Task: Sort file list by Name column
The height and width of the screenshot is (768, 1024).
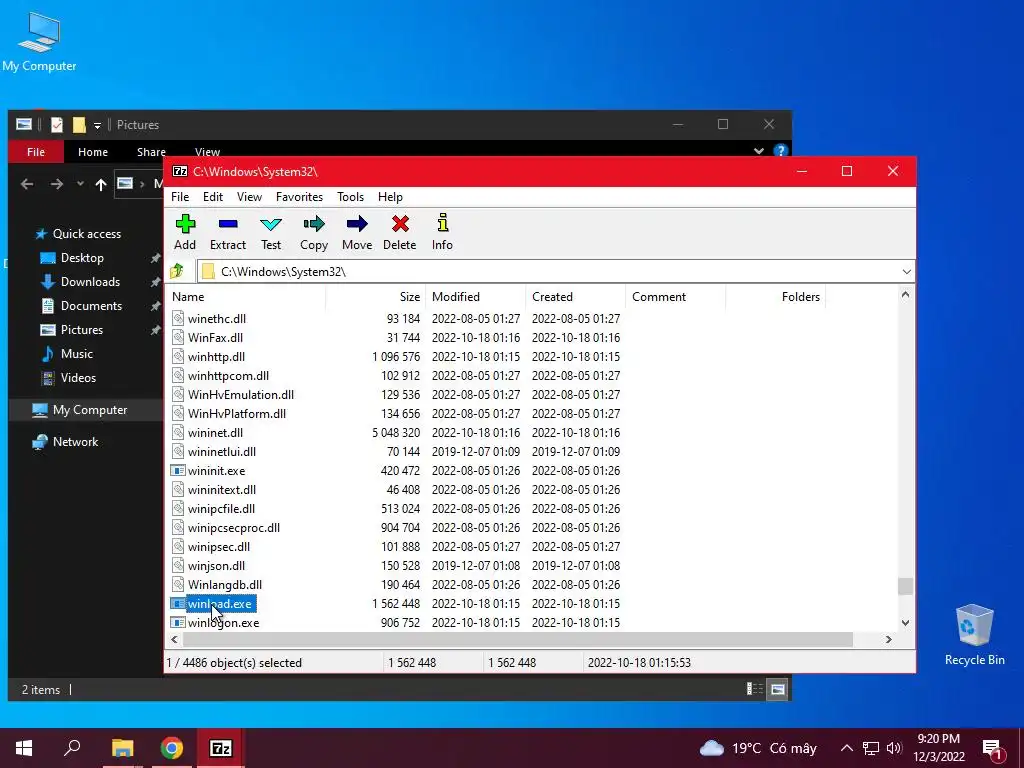Action: [x=246, y=296]
